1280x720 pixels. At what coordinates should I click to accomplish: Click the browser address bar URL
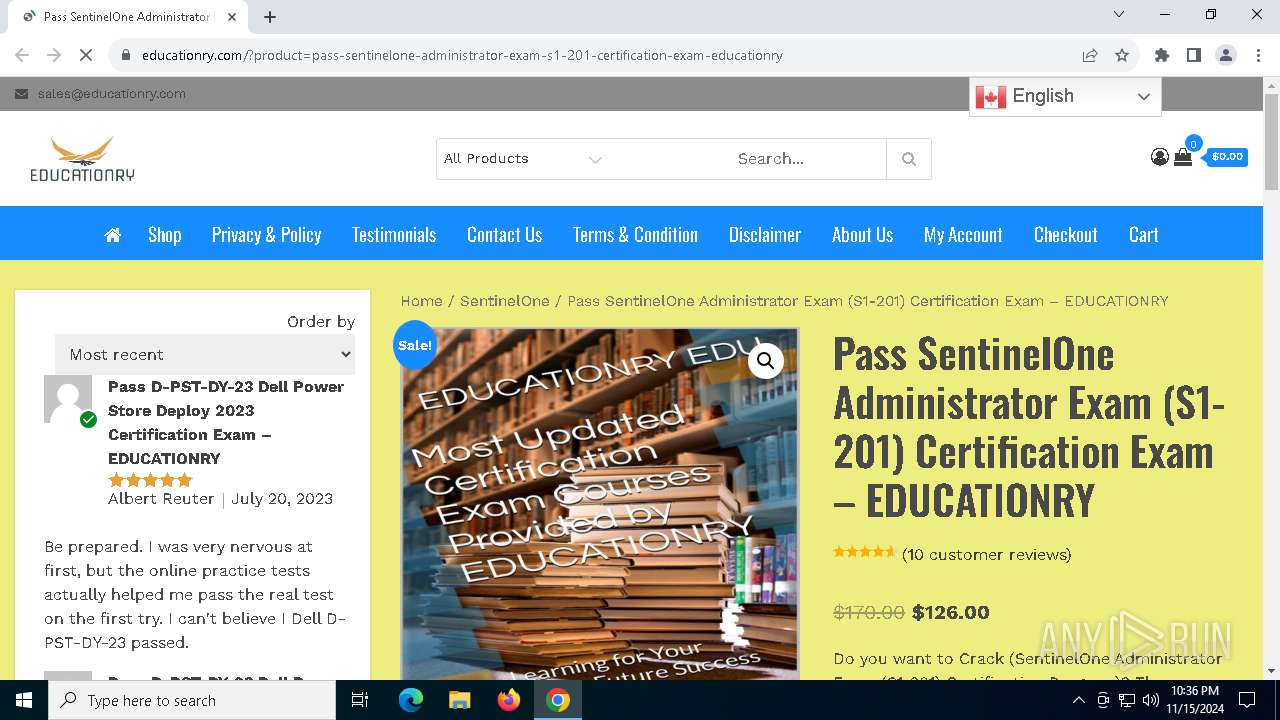pos(462,55)
